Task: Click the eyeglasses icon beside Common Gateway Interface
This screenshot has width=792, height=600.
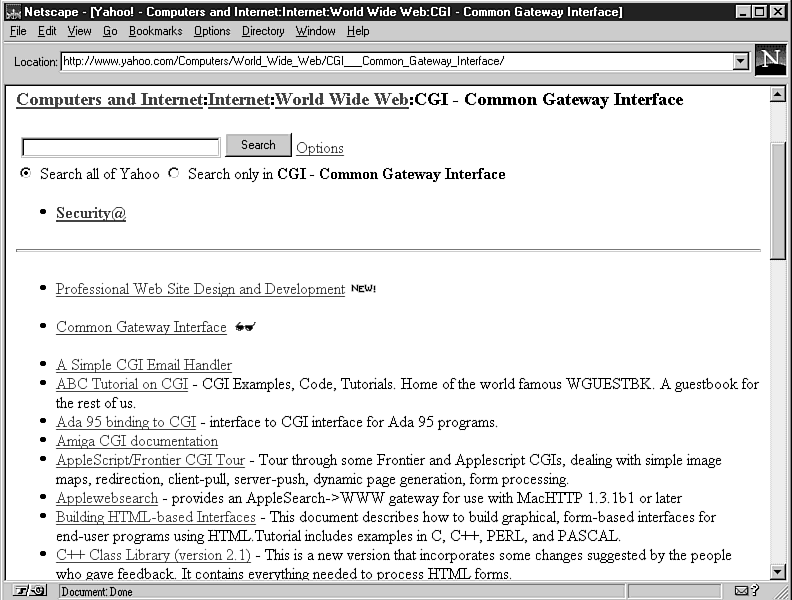Action: pyautogui.click(x=245, y=327)
